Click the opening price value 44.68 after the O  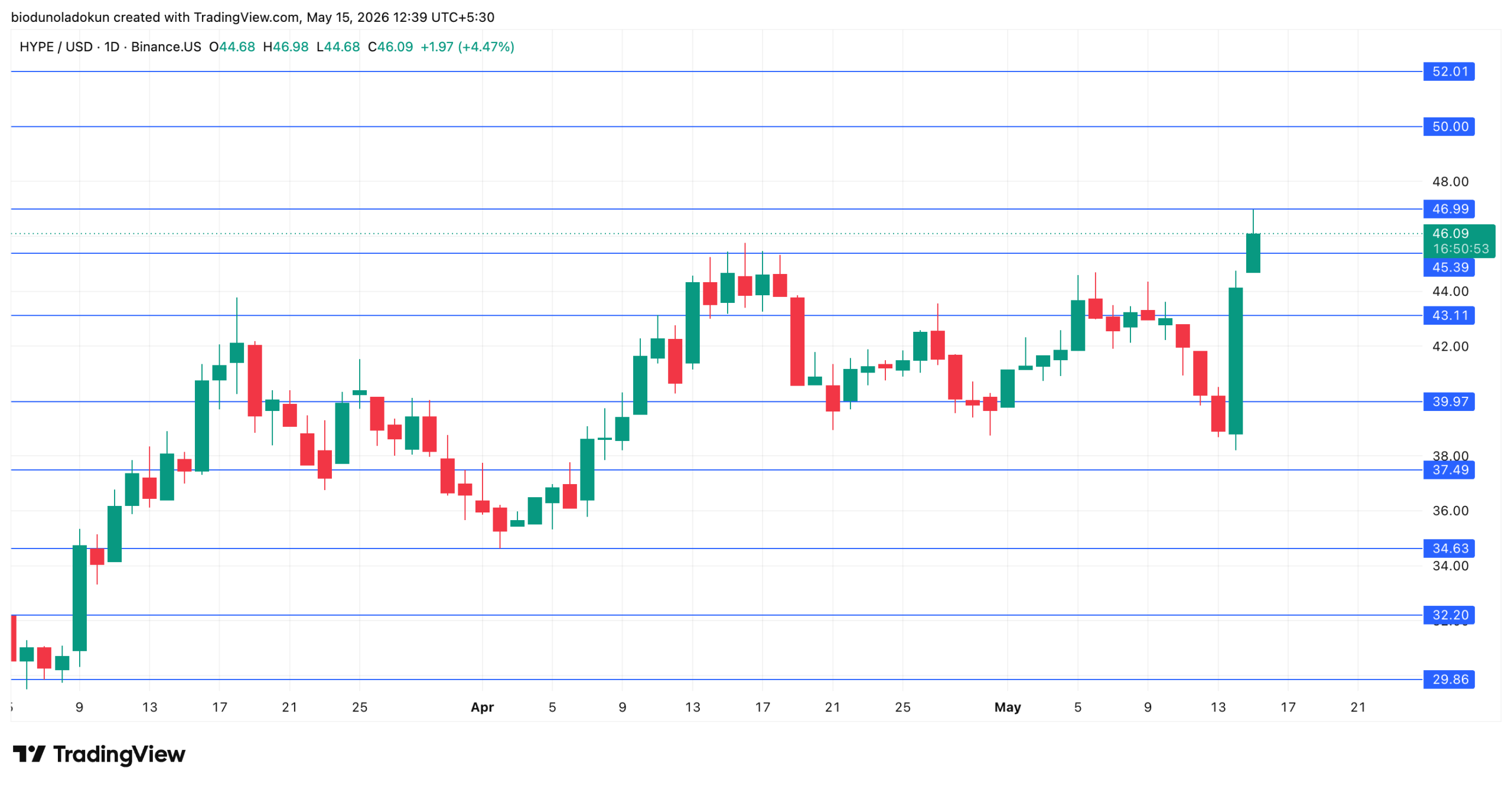pos(237,47)
